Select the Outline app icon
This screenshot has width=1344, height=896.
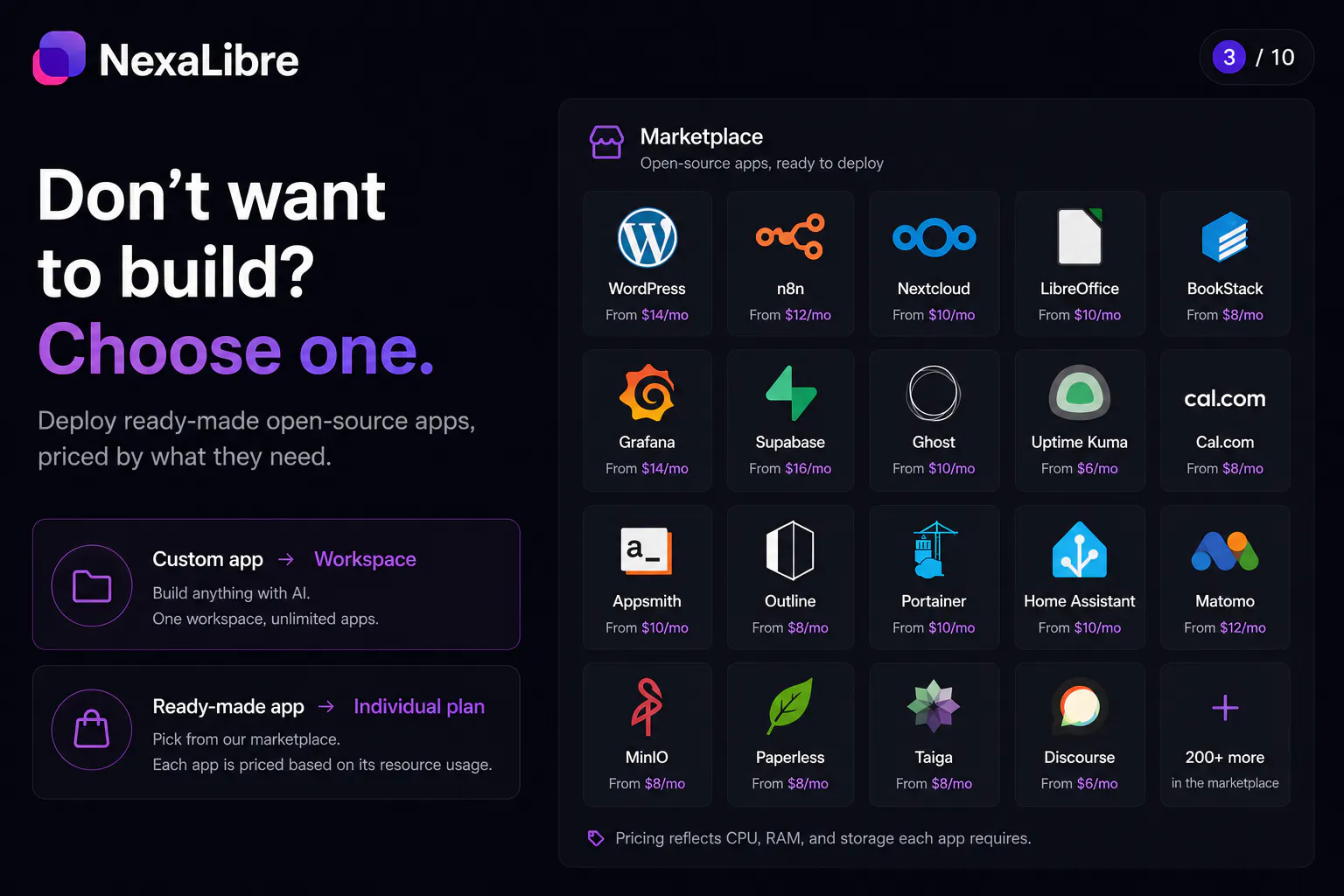790,550
